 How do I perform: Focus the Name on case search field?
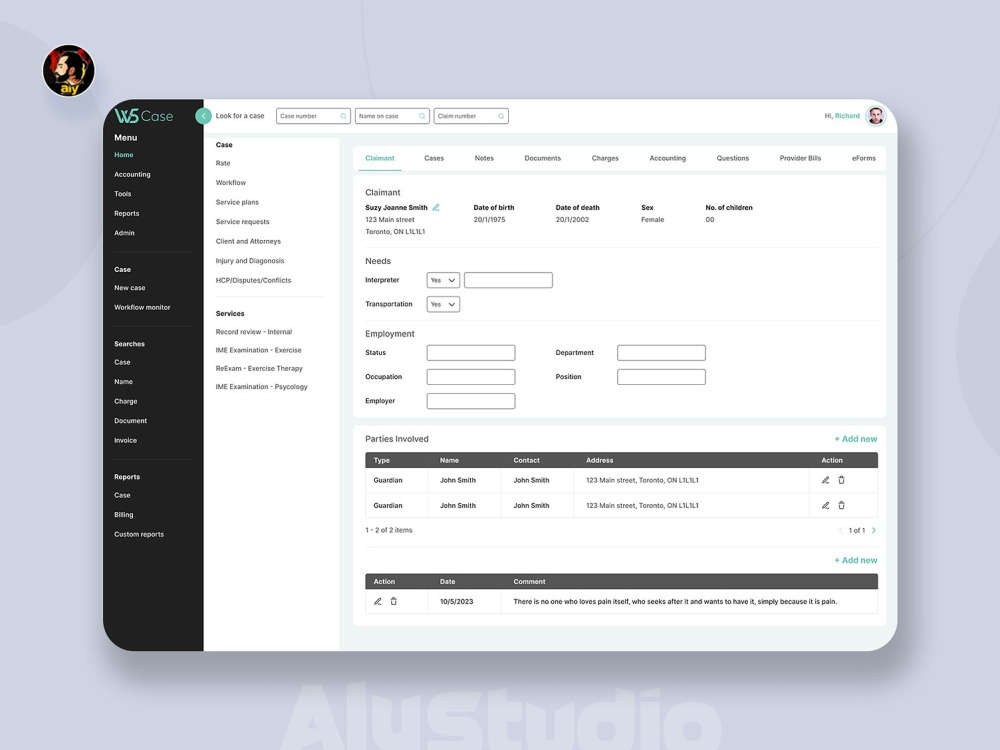coord(392,116)
